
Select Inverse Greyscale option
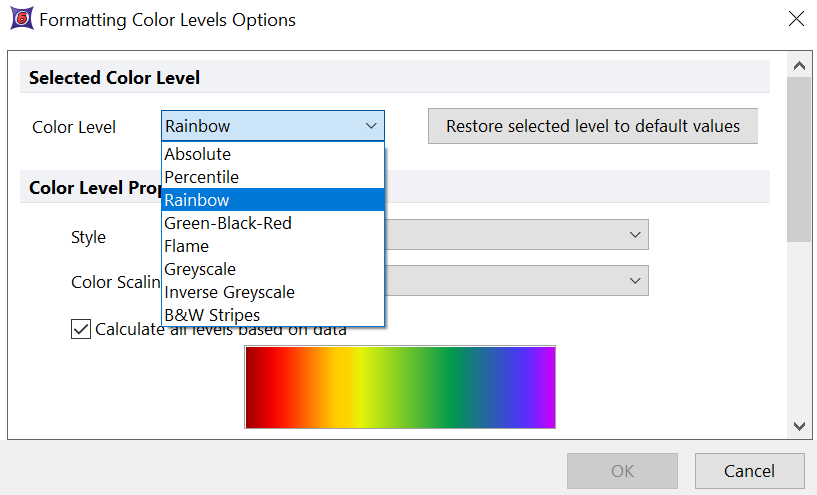tap(229, 292)
